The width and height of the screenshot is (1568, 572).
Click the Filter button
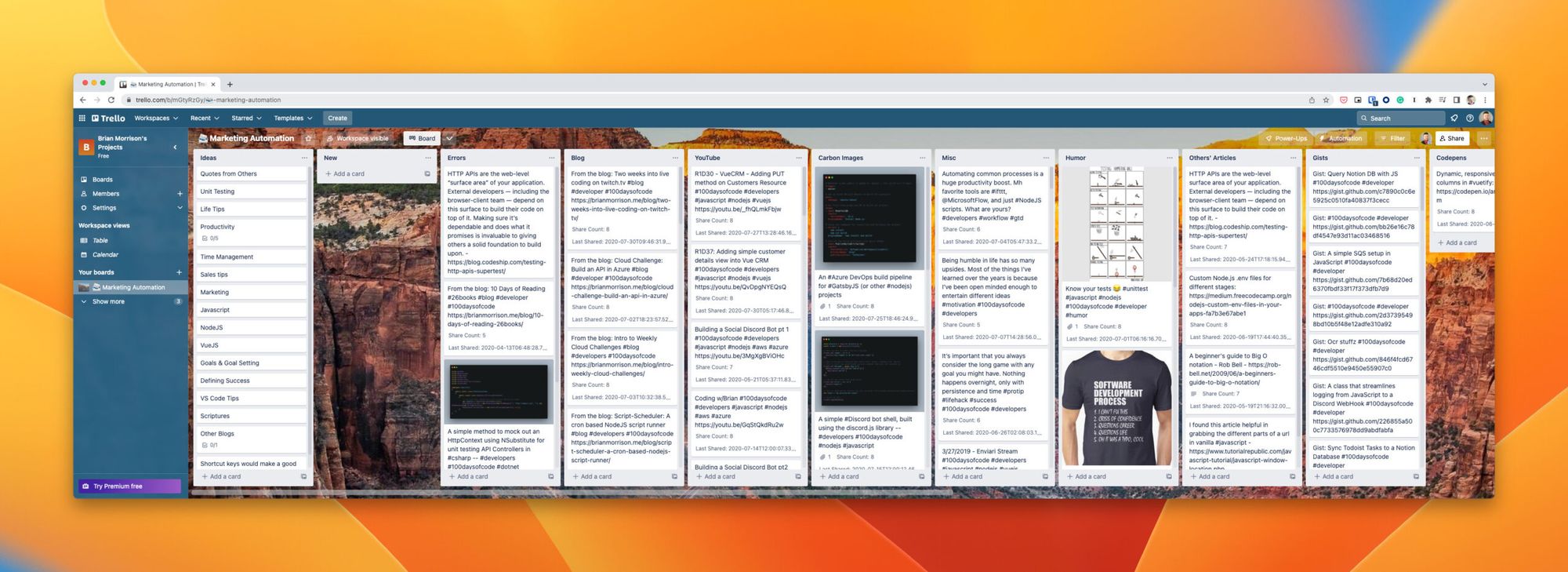pos(1392,138)
